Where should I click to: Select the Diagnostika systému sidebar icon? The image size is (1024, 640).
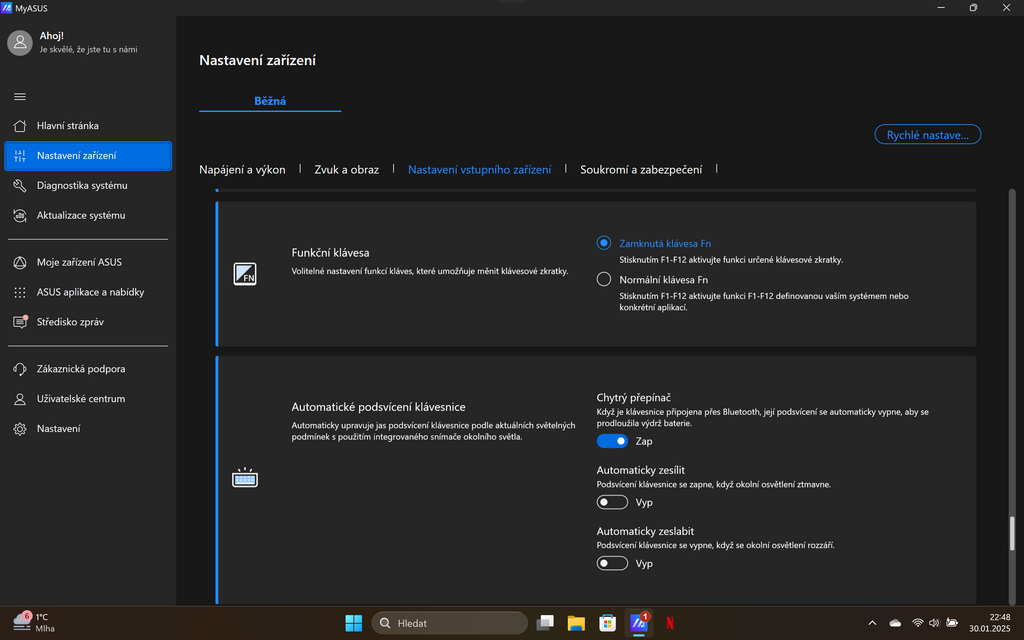20,185
